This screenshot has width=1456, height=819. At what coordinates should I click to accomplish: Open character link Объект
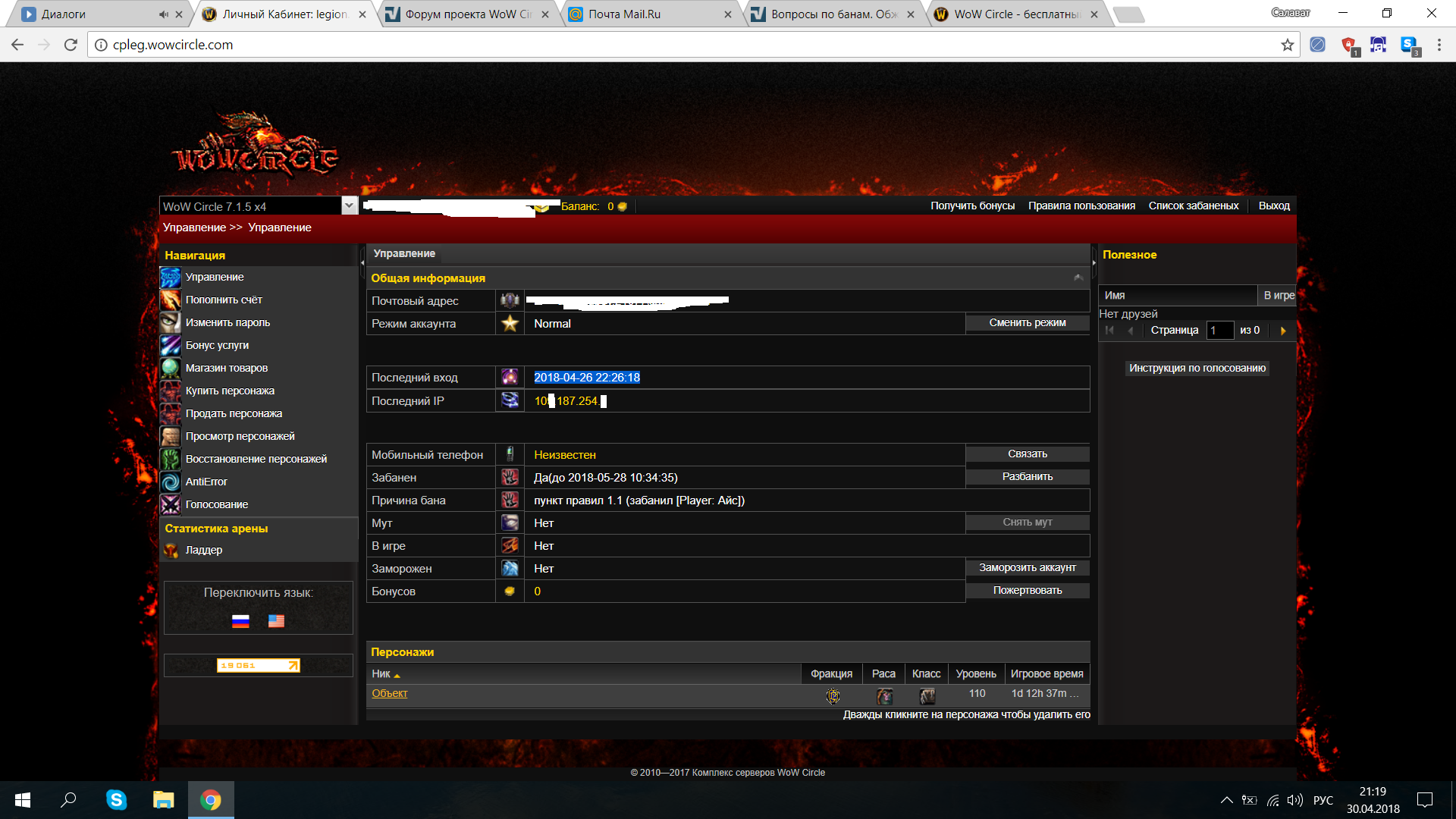[x=389, y=694]
